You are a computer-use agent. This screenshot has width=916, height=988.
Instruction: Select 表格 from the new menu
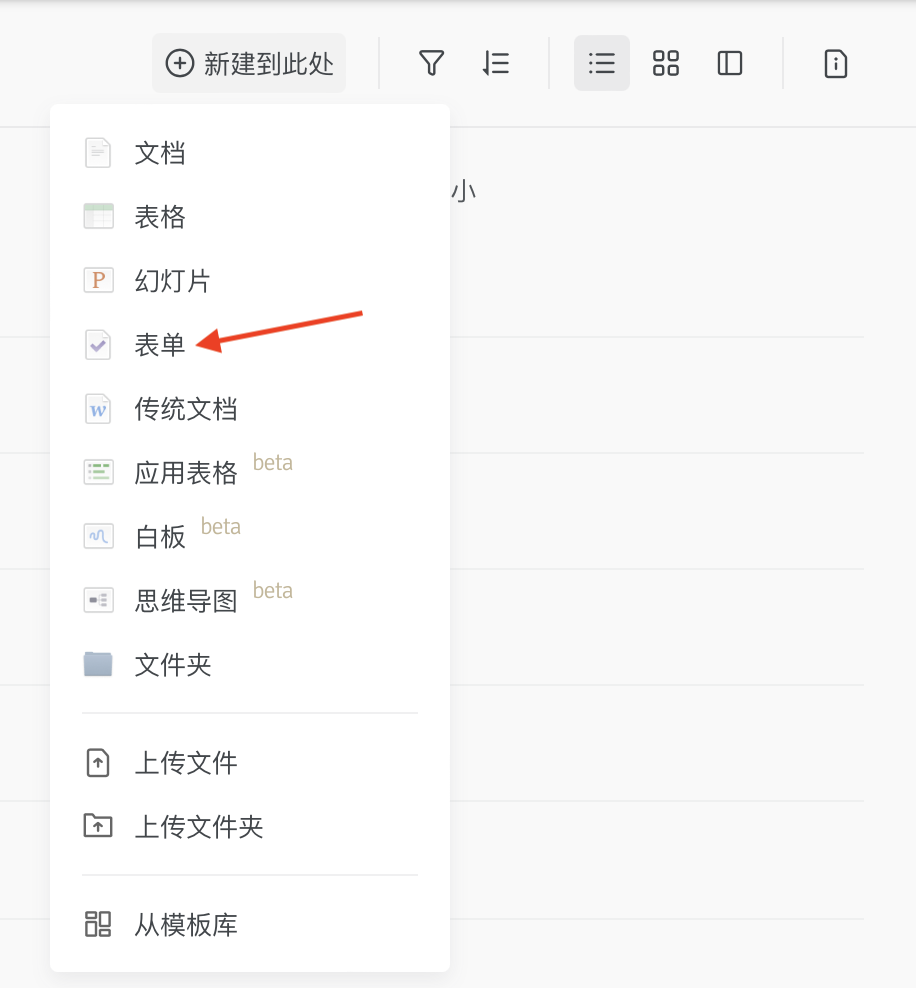249,217
